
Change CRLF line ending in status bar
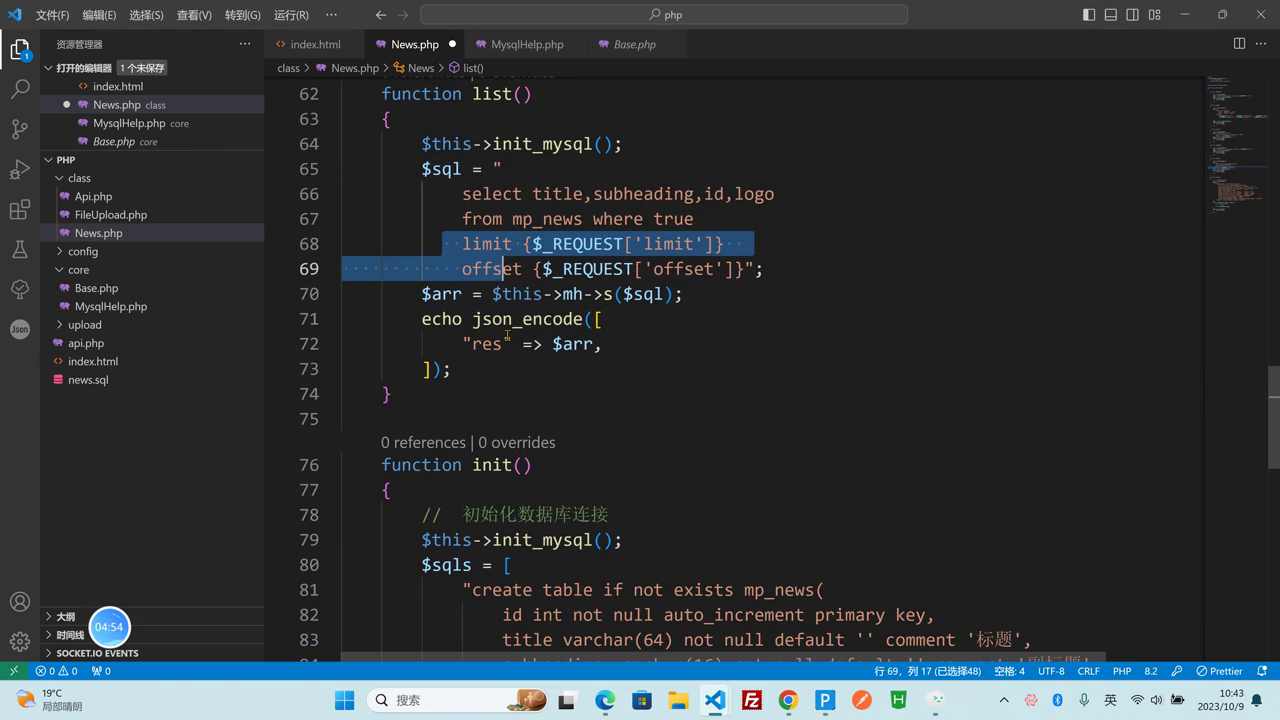coord(1088,671)
